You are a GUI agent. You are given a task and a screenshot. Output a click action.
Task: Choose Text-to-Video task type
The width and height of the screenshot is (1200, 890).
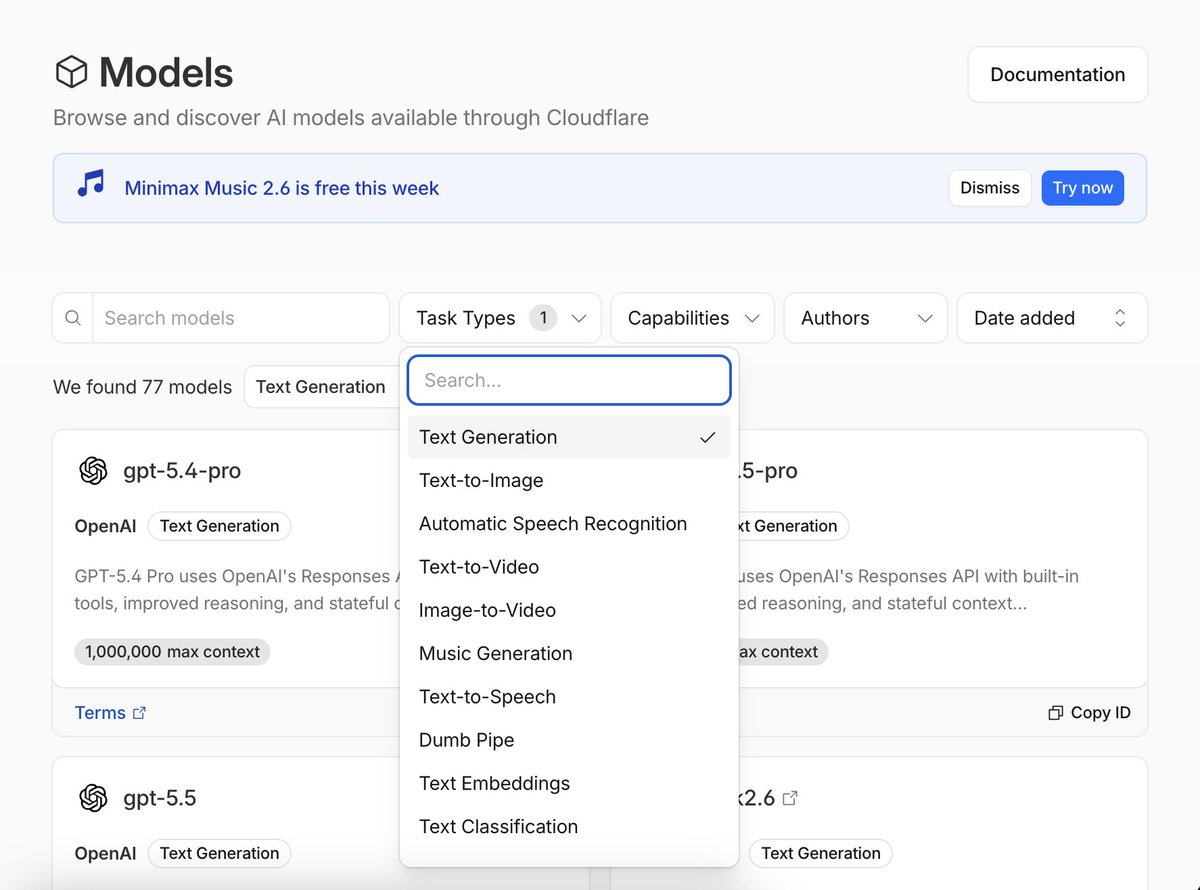coord(569,567)
